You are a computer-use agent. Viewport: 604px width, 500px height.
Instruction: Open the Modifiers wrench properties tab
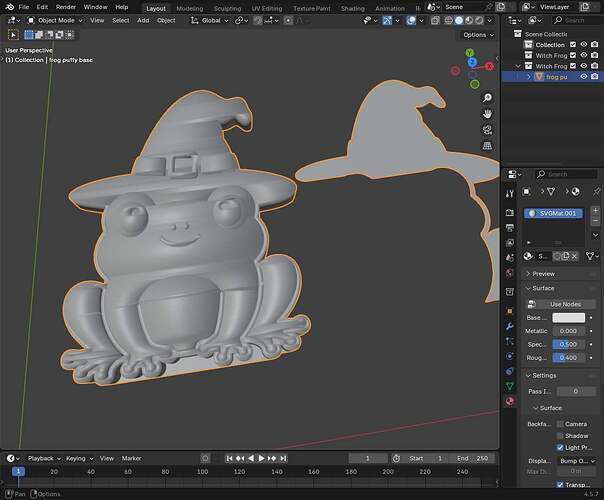click(x=510, y=326)
